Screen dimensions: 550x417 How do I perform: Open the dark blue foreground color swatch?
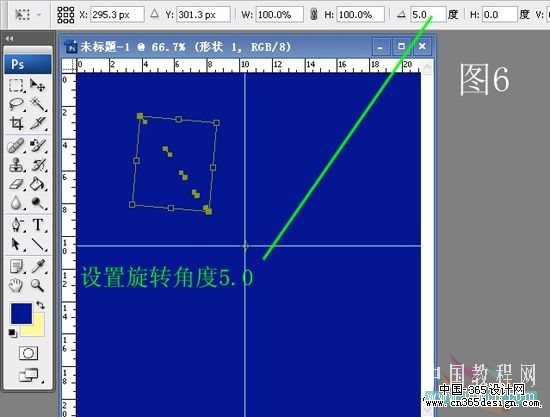click(x=21, y=314)
